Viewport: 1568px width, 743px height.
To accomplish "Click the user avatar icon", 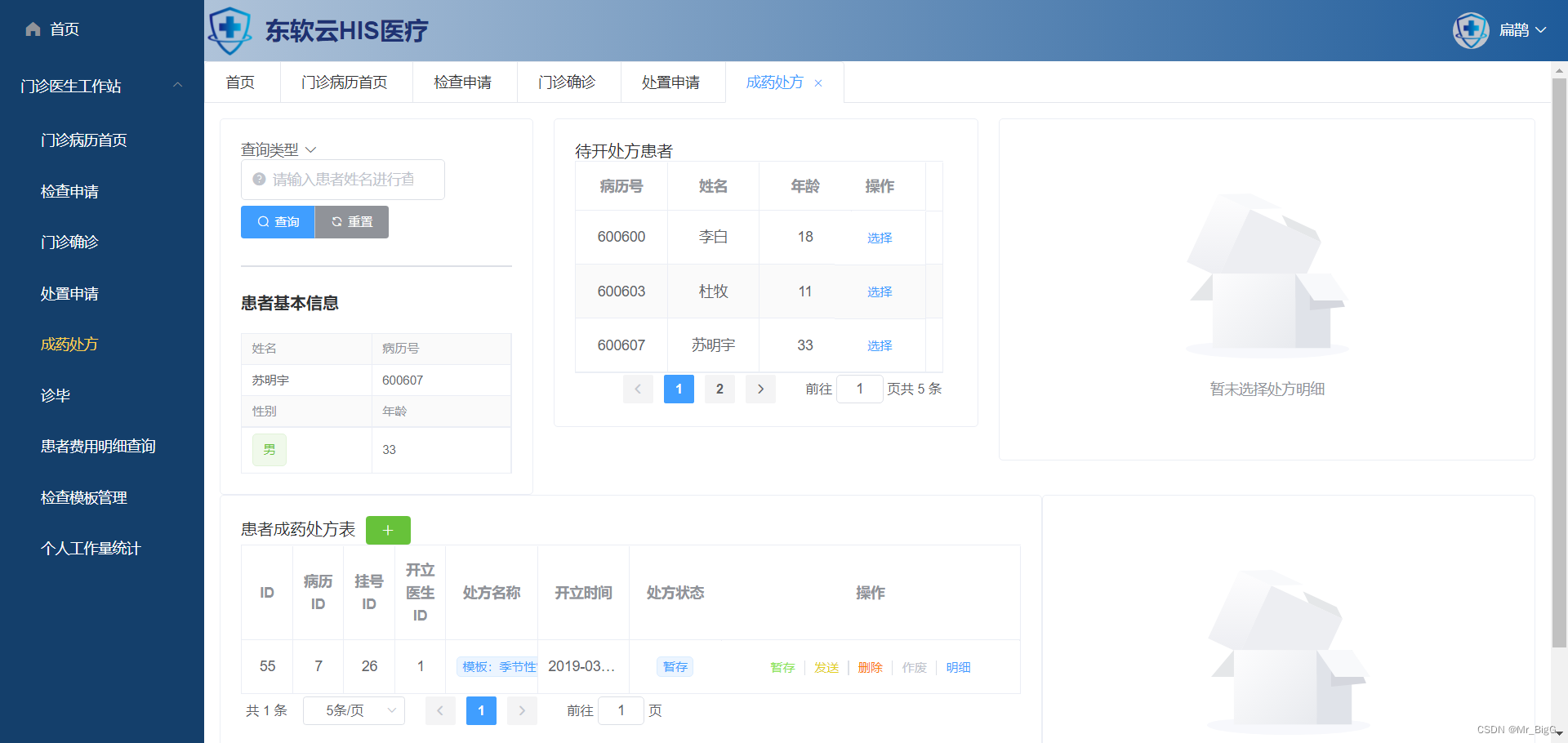I will tap(1471, 30).
